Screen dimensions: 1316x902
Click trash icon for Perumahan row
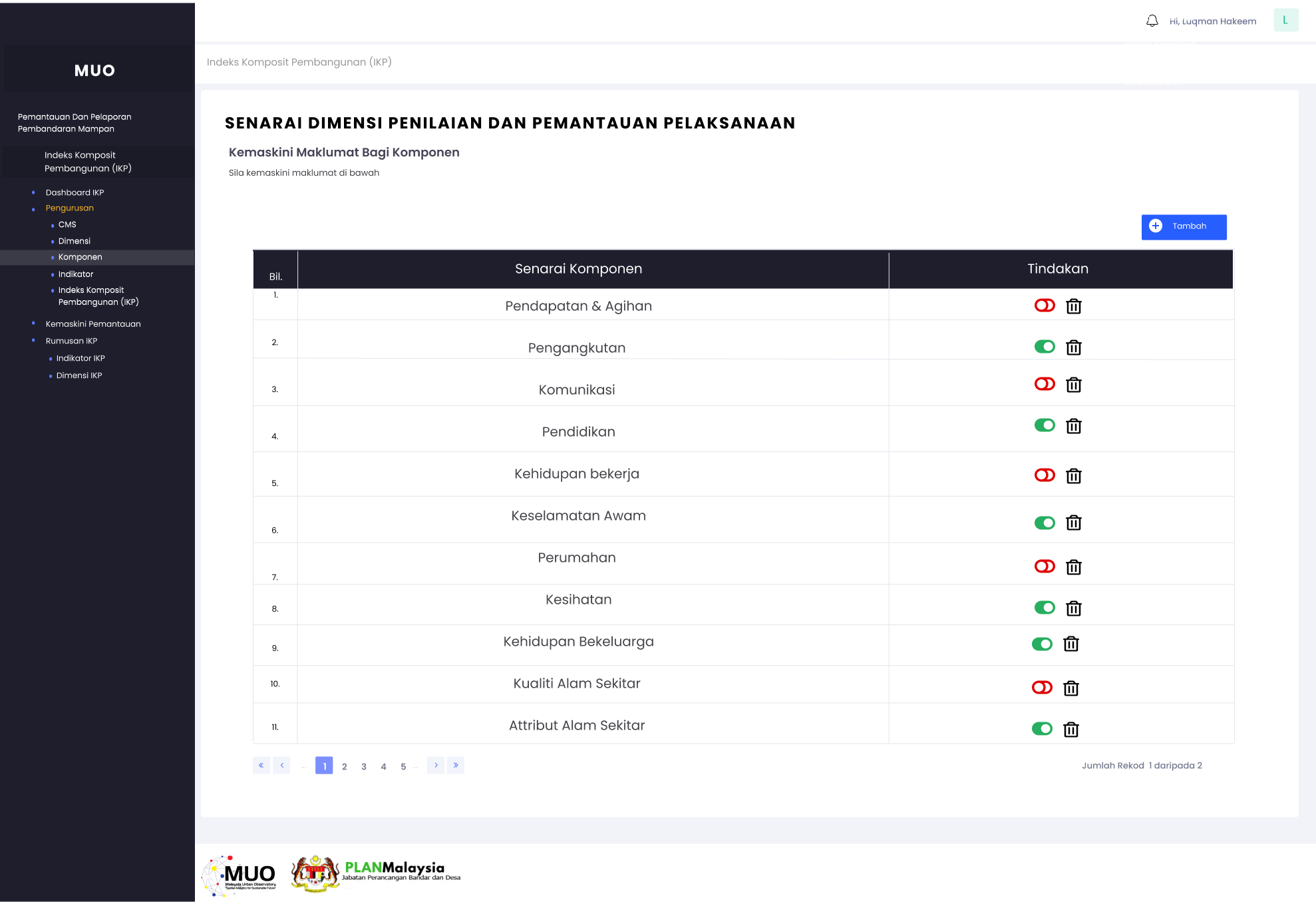pyautogui.click(x=1073, y=567)
